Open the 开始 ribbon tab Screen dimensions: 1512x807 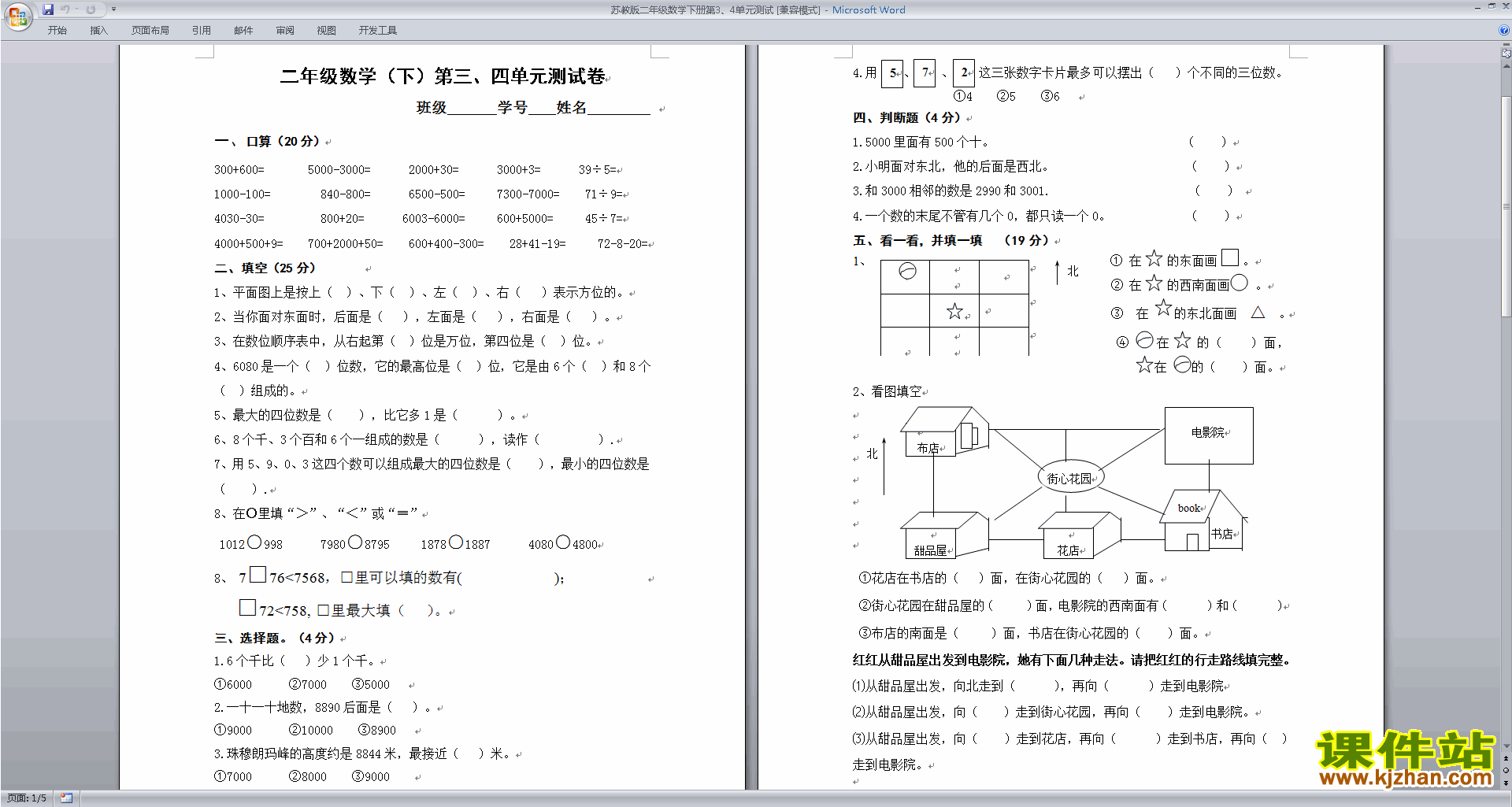pyautogui.click(x=57, y=30)
